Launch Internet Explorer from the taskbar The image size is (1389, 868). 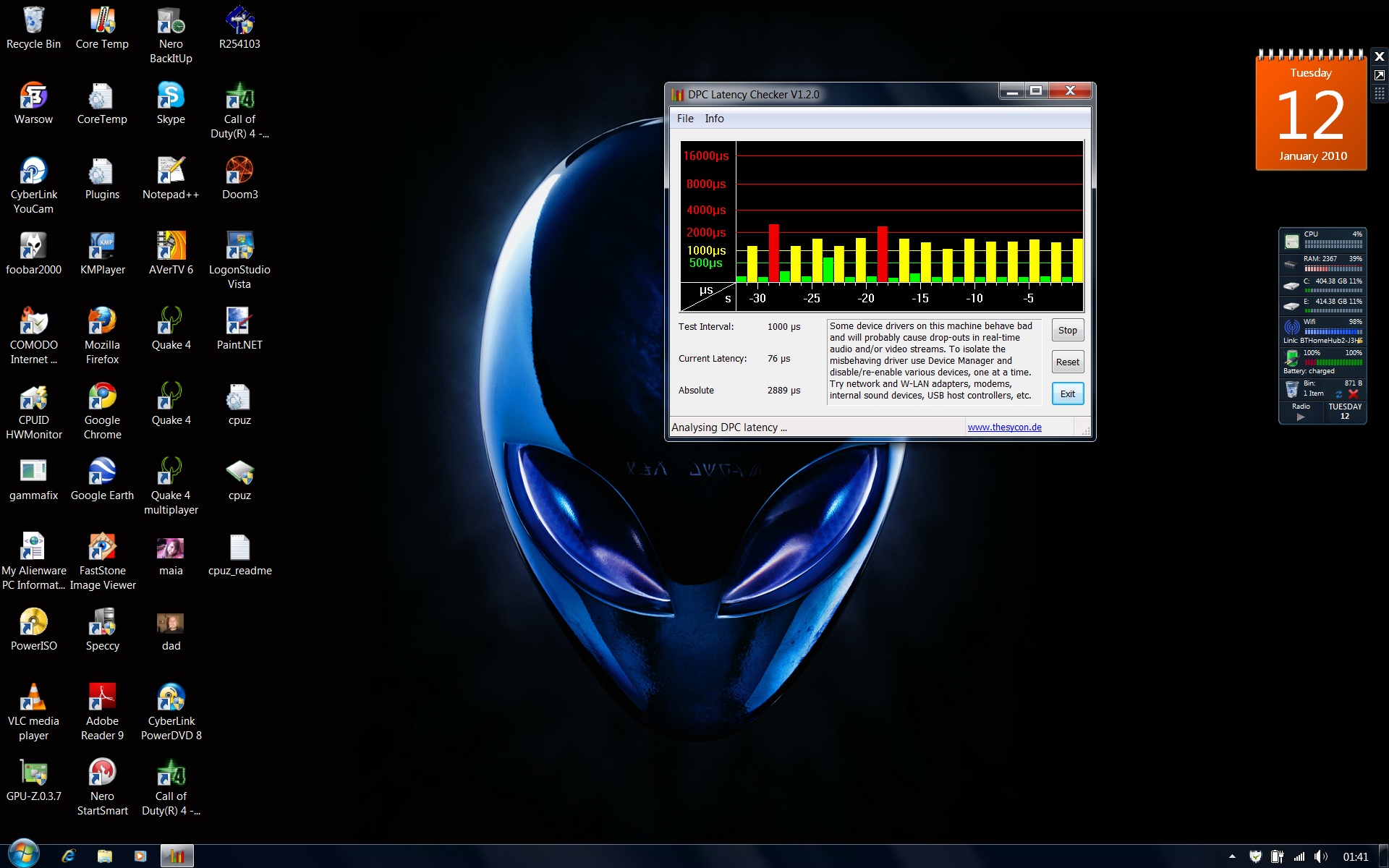click(69, 856)
